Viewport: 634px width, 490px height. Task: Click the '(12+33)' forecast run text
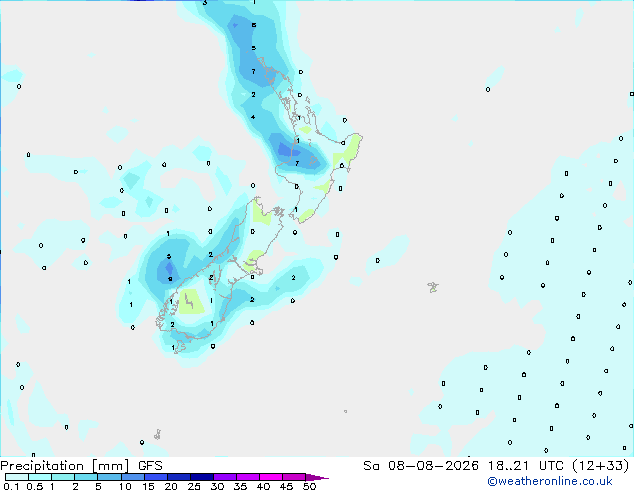pos(601,466)
